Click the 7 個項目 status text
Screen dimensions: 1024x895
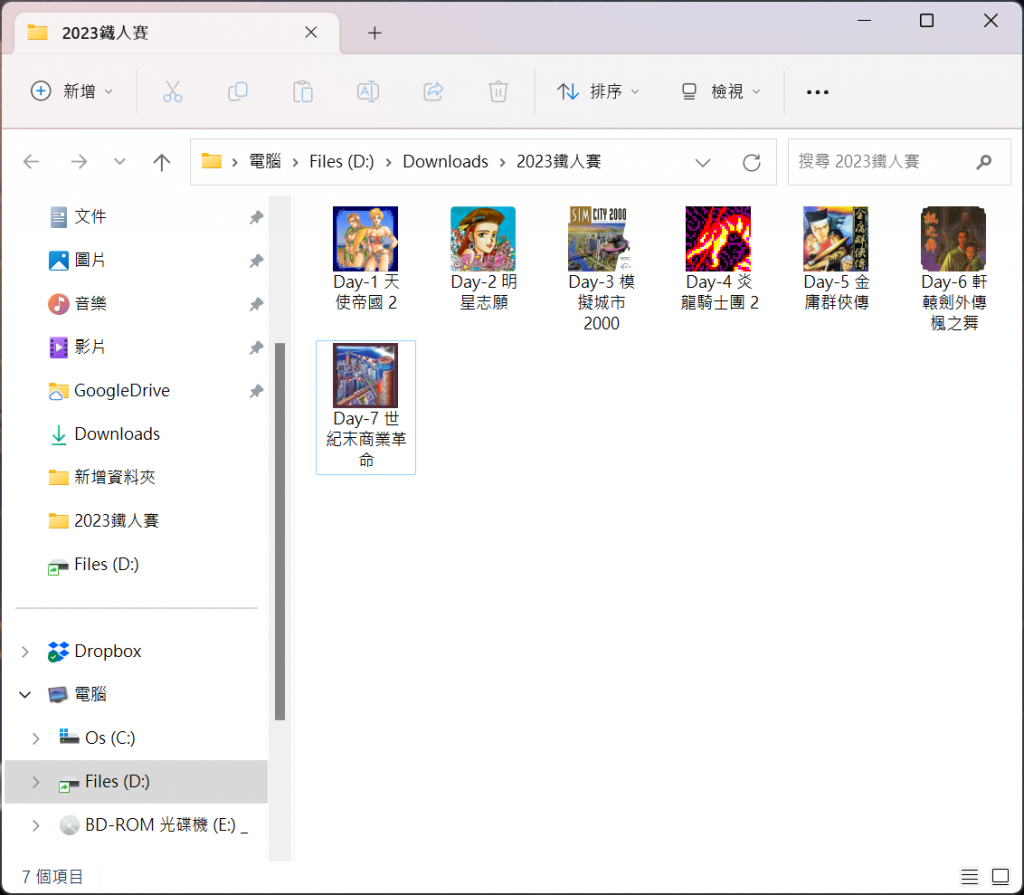[x=52, y=877]
